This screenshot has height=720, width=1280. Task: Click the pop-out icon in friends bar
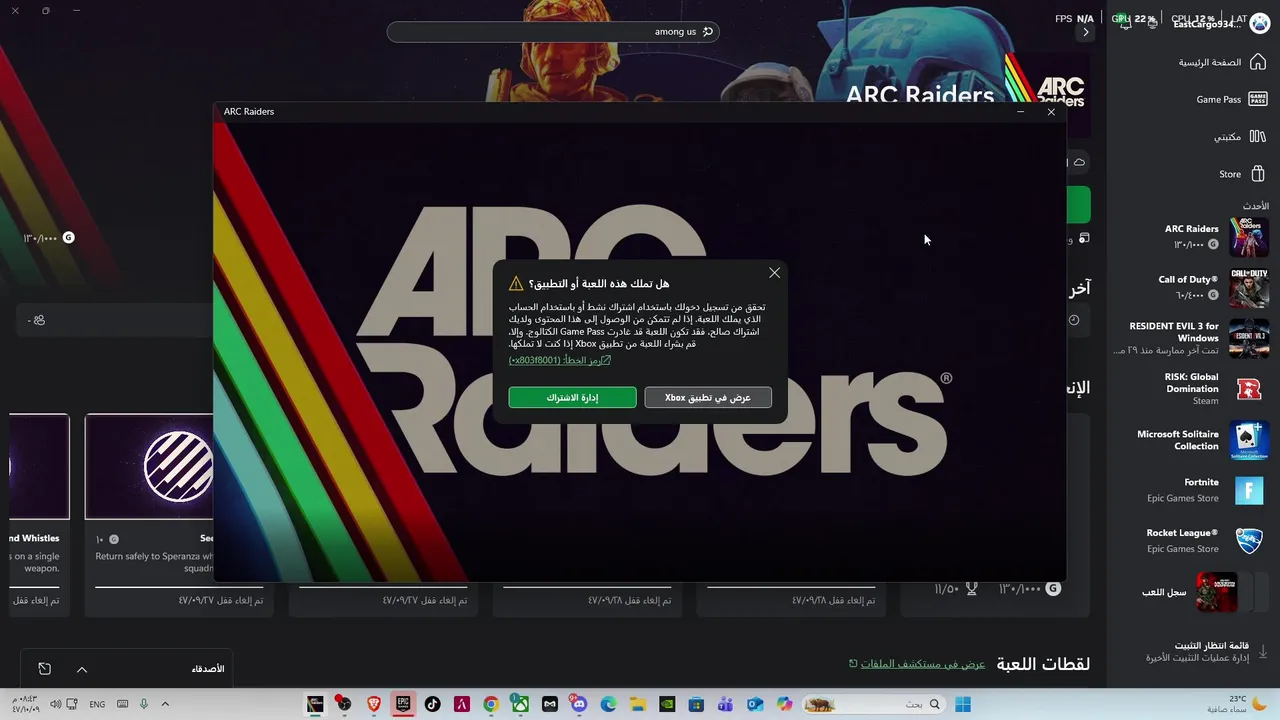pyautogui.click(x=45, y=669)
